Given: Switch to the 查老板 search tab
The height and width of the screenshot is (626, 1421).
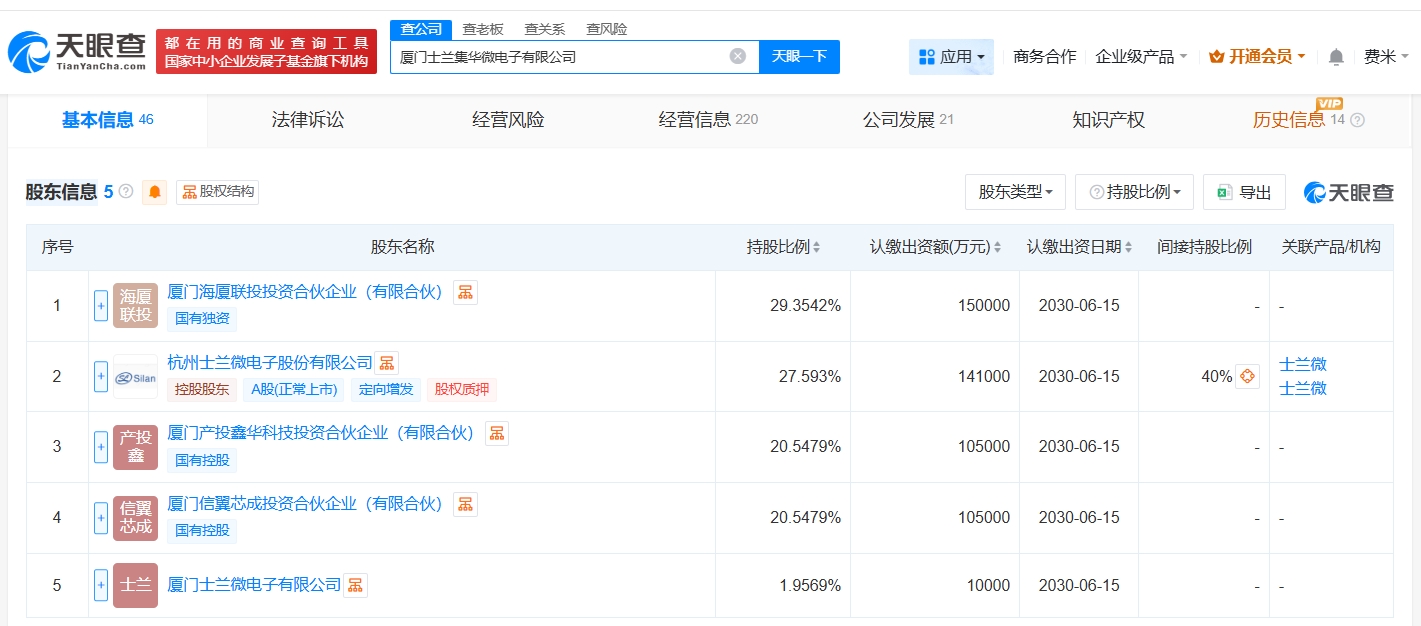Looking at the screenshot, I should tap(483, 29).
